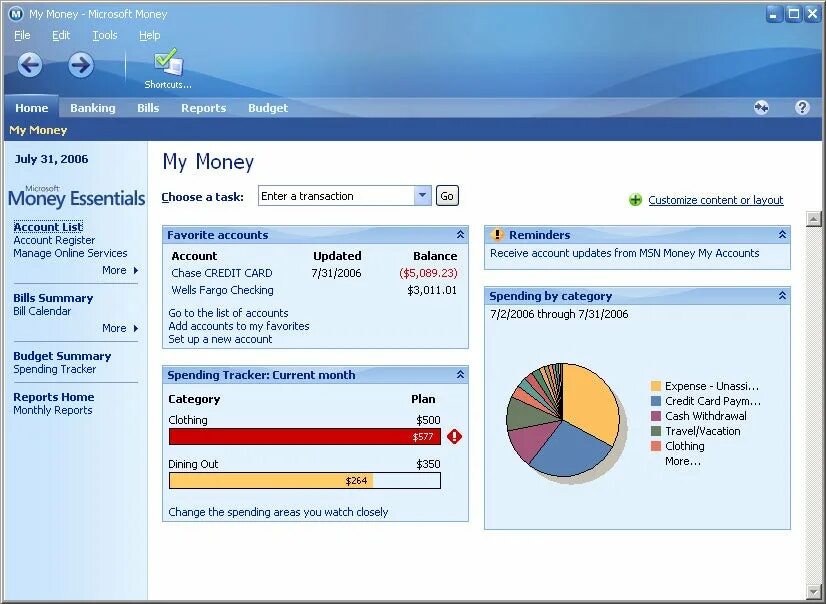Expand More under Bills Summary
Viewport: 826px width, 604px height.
[x=120, y=328]
